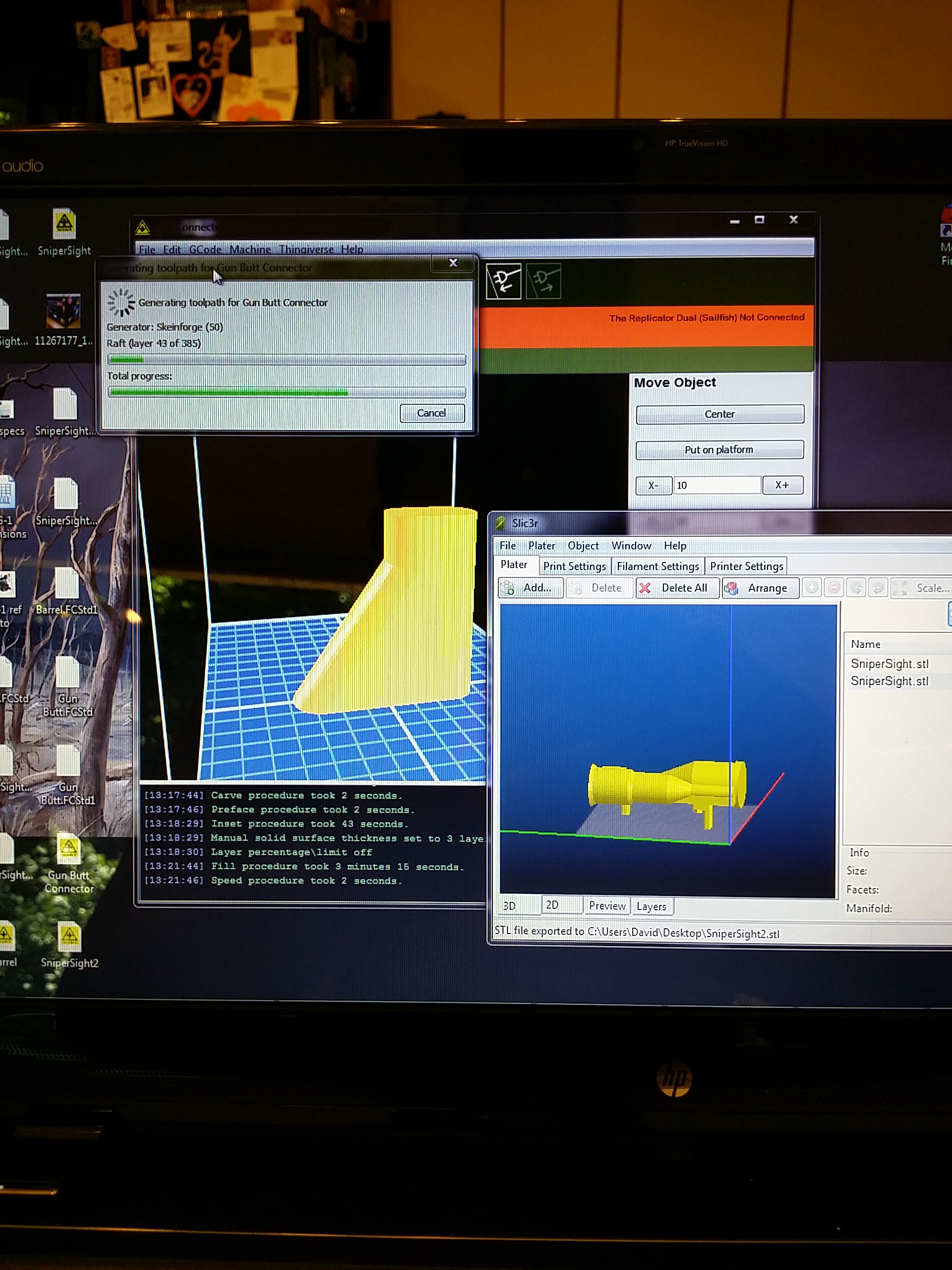
Task: Click the rotate counter-clockwise icon in Slic3r
Action: 856,588
